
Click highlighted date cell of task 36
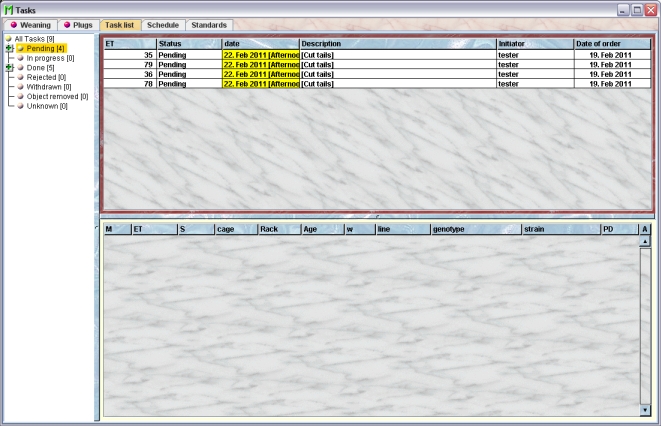(260, 75)
